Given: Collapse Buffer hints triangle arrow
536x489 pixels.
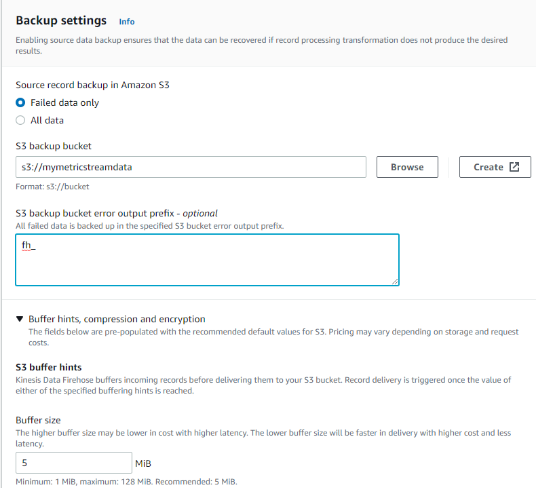Looking at the screenshot, I should pyautogui.click(x=19, y=319).
